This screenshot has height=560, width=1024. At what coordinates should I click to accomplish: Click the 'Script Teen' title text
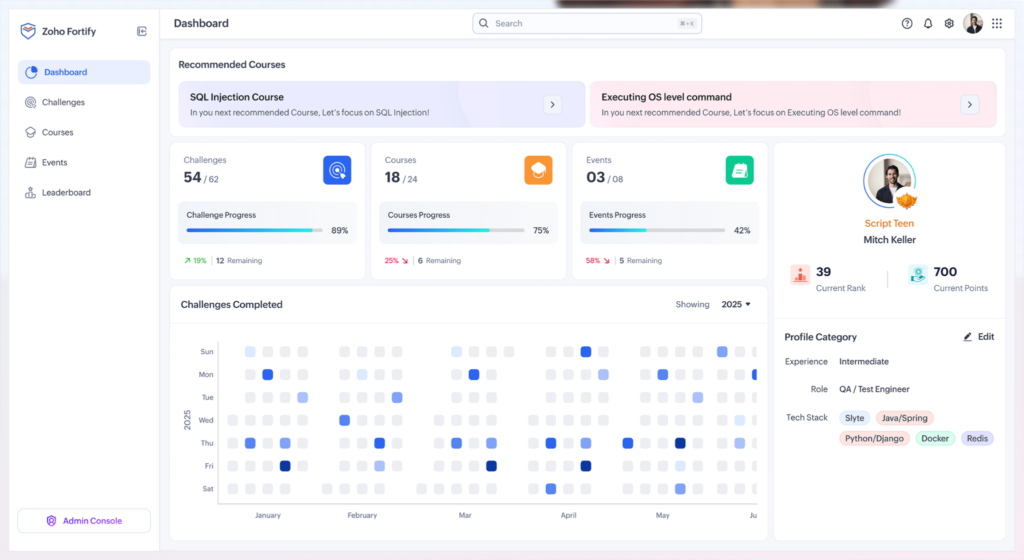tap(889, 223)
